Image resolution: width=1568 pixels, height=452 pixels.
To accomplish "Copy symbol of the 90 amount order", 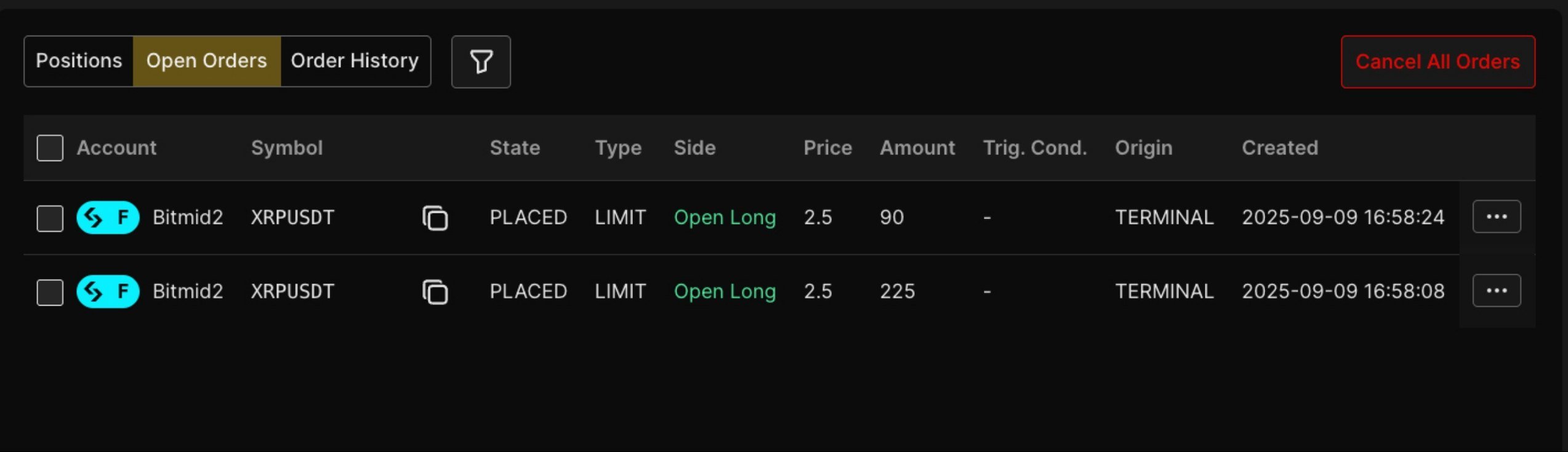I will coord(435,218).
